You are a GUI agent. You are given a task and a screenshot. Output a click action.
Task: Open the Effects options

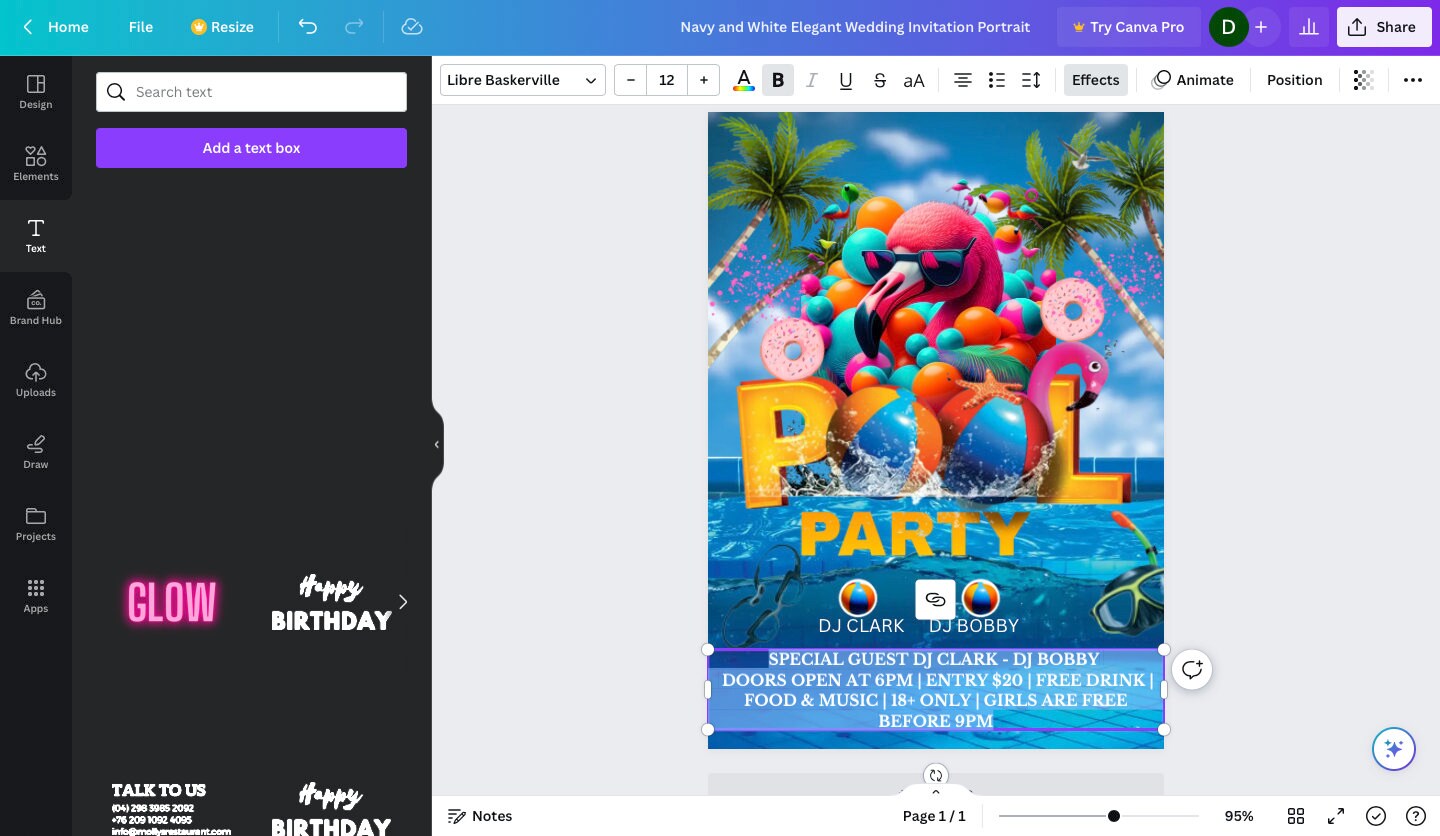click(x=1095, y=80)
